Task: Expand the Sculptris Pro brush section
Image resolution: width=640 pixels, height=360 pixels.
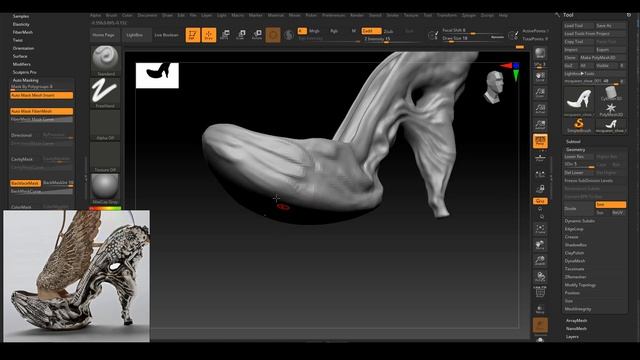Action: 24,72
